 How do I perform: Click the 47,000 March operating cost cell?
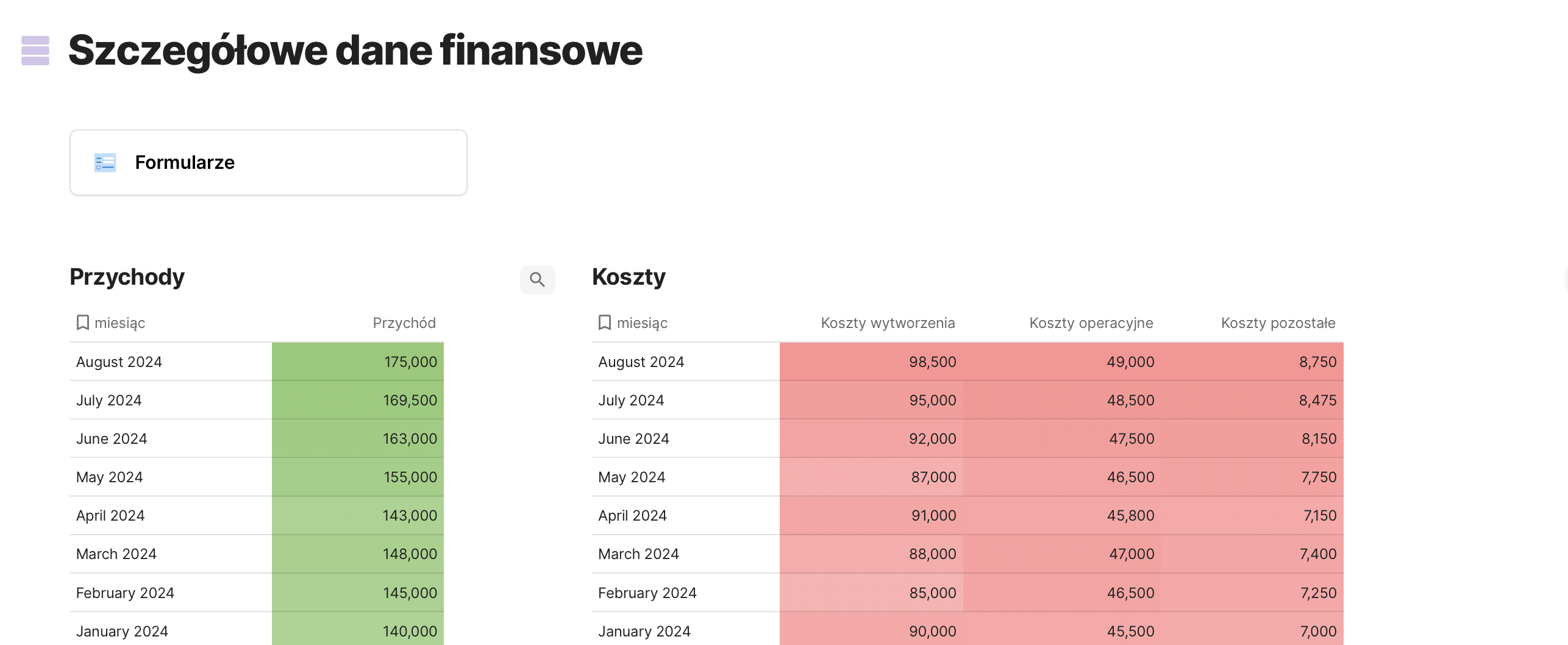1062,554
